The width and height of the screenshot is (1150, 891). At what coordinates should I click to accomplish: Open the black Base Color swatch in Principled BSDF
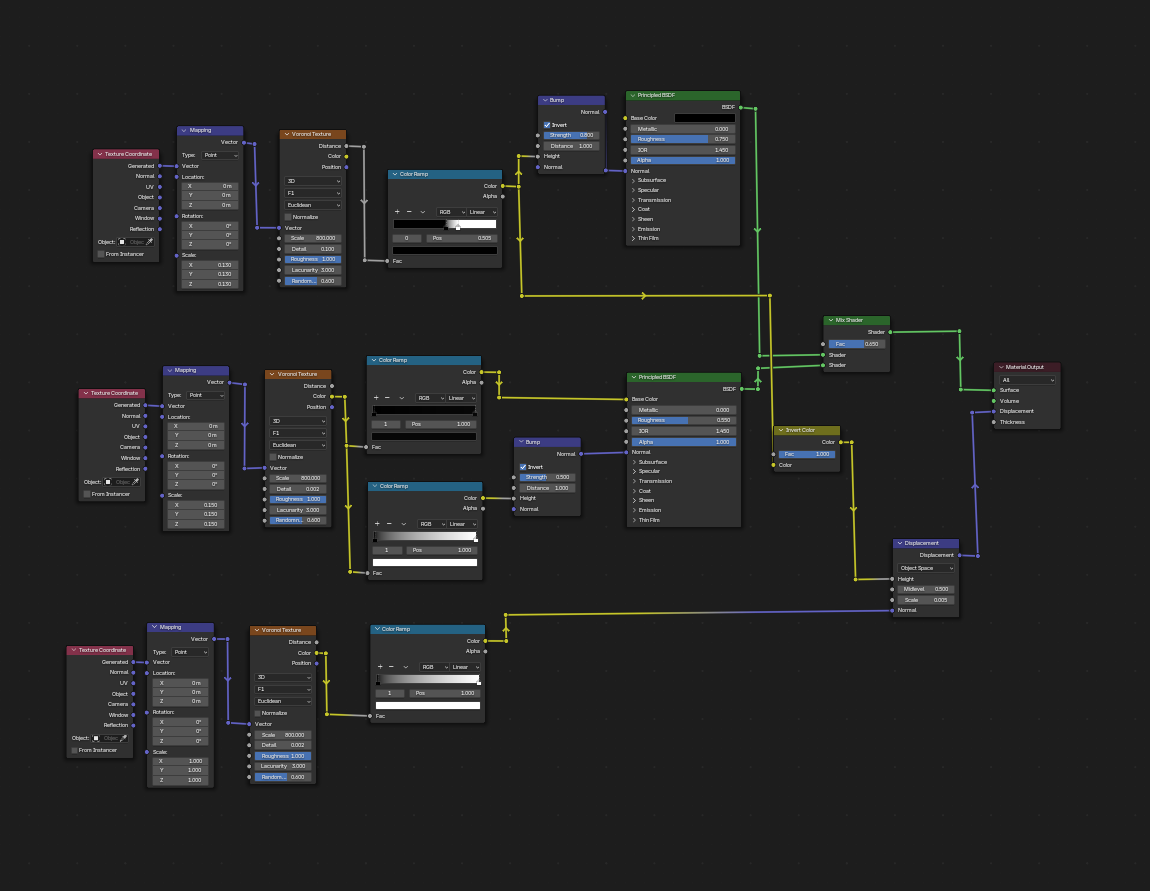pos(704,118)
